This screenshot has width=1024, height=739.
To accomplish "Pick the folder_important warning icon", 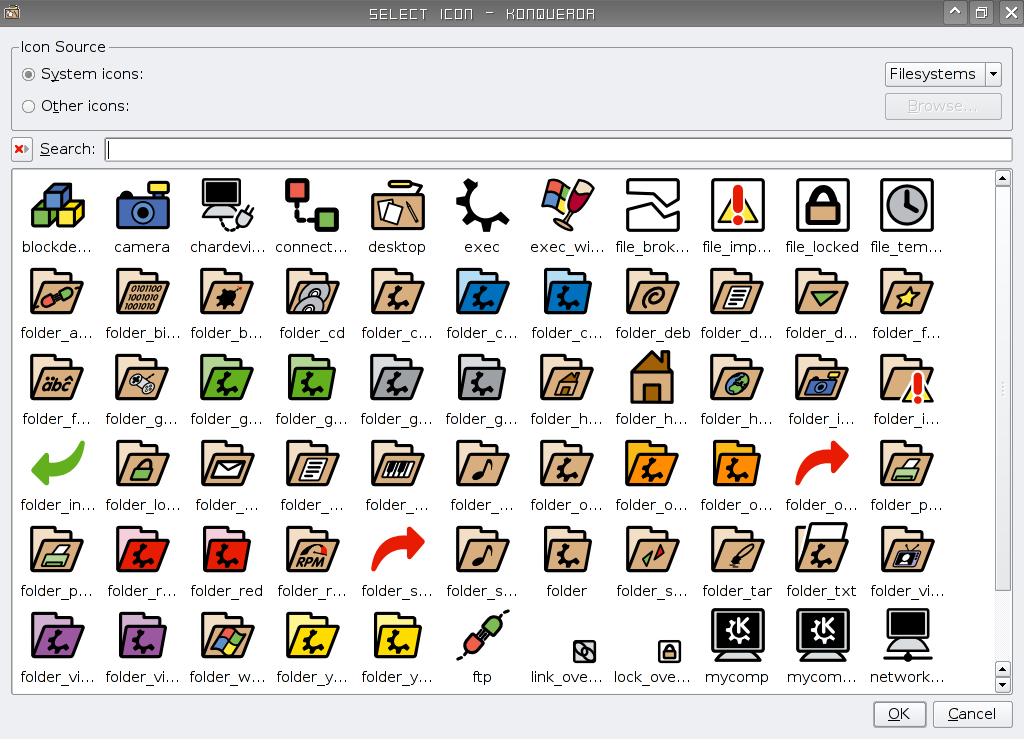I will pyautogui.click(x=907, y=379).
